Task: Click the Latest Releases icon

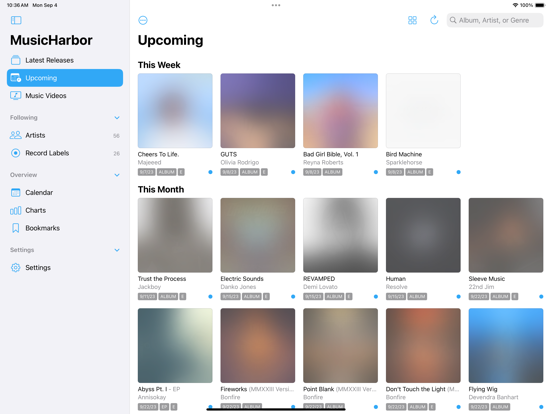Action: tap(15, 60)
